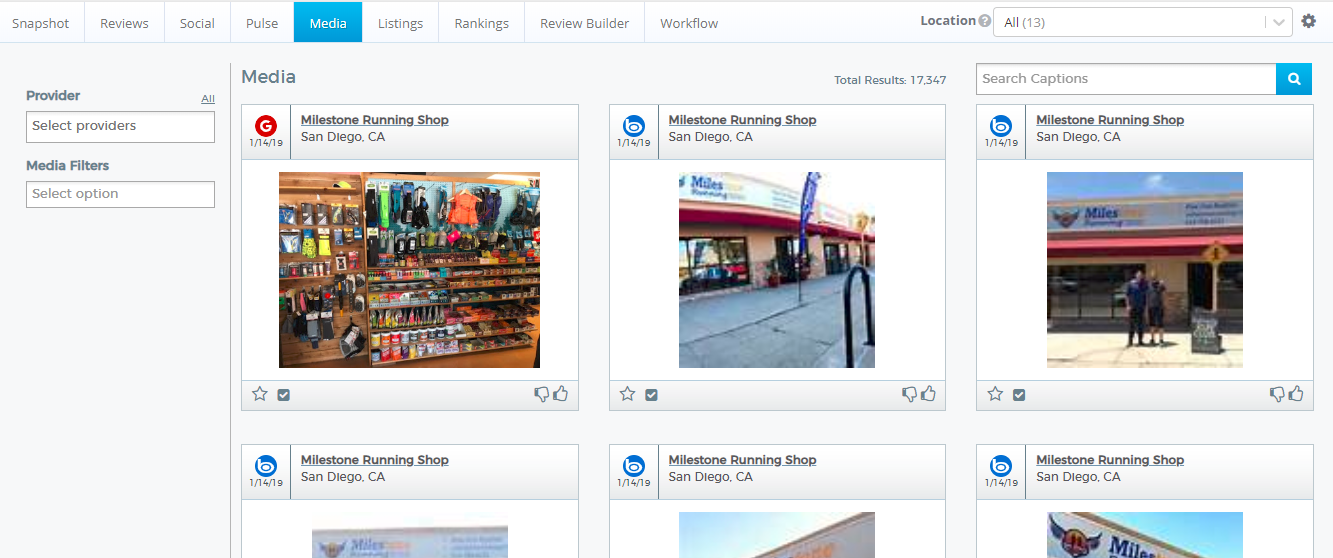Toggle the checkbox on the bike-rack storefront card
Screen dimensions: 1333x558
click(652, 395)
